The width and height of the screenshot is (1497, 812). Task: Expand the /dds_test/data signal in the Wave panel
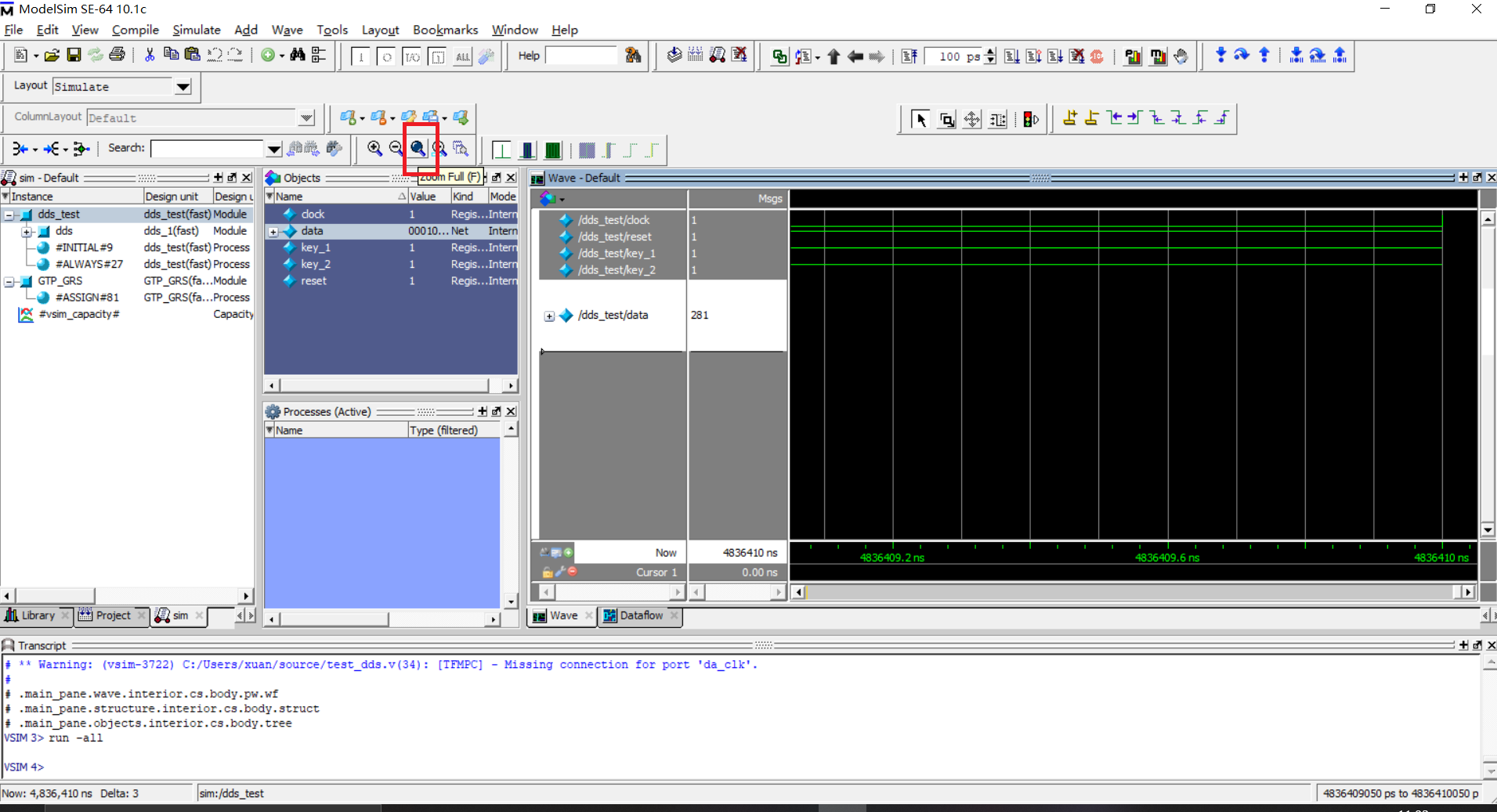tap(549, 316)
